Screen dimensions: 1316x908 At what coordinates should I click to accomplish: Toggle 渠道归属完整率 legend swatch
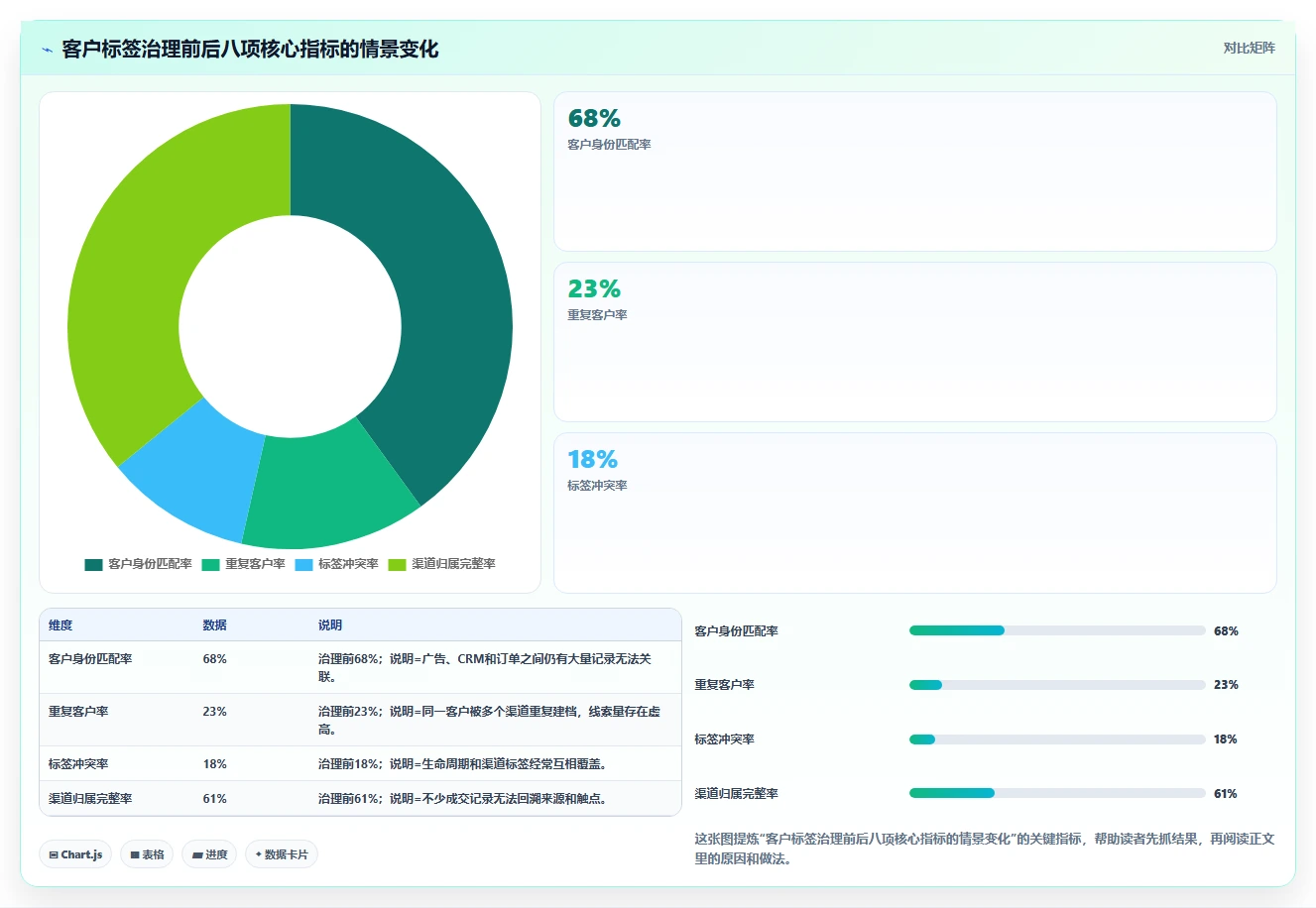tap(397, 564)
